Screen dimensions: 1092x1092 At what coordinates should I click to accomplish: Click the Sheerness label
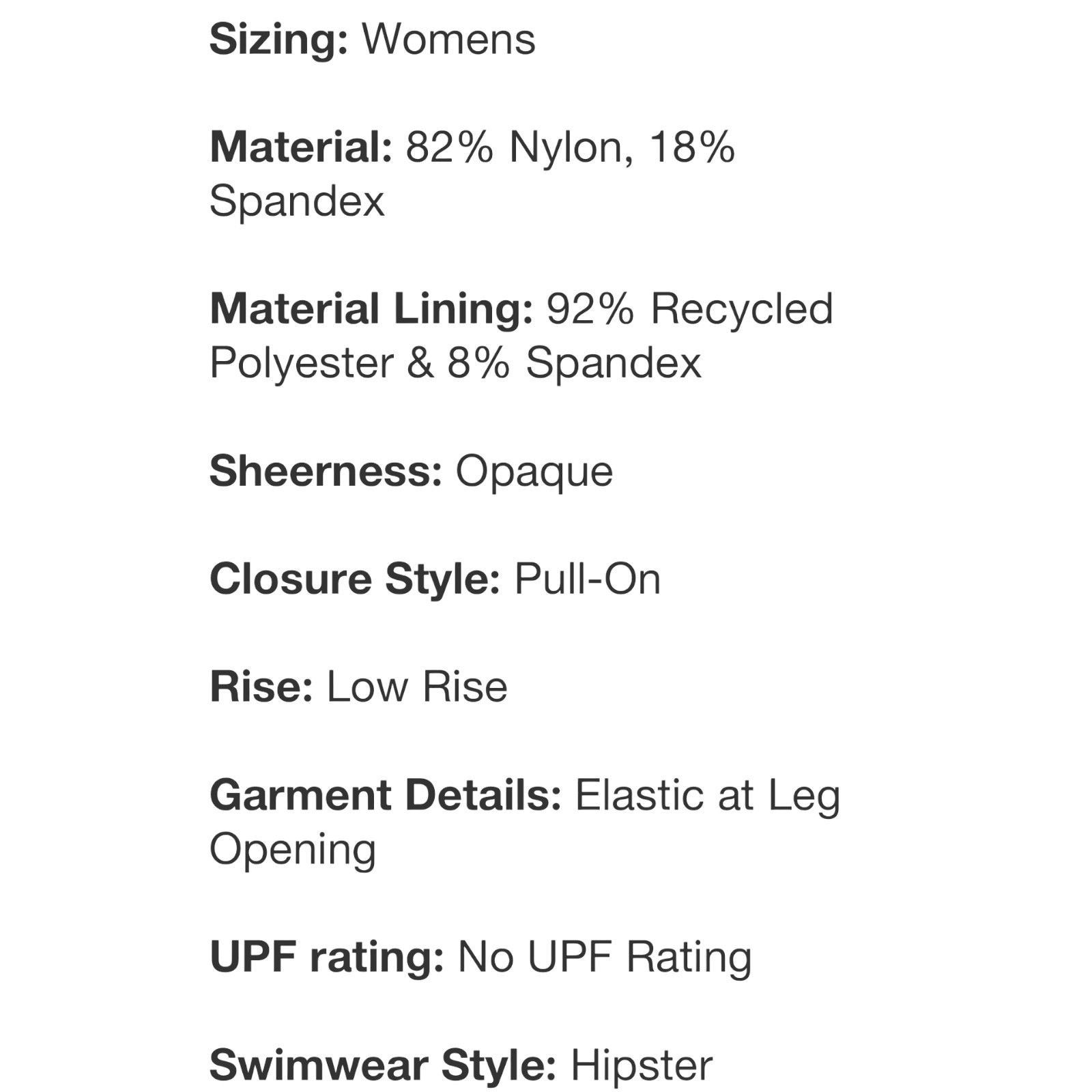(x=326, y=471)
